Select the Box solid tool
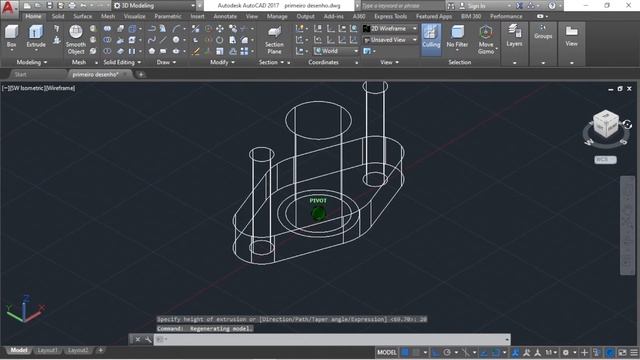Viewport: 640px width, 360px height. pos(11,36)
